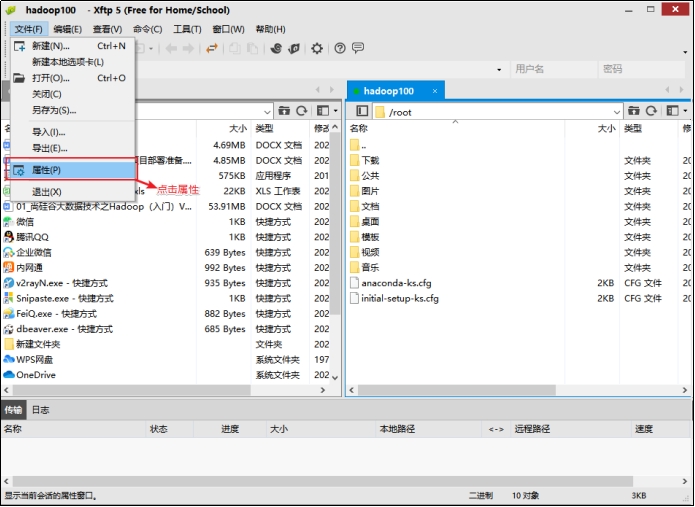Click the Xshell launch toolbar icon

coord(276,48)
